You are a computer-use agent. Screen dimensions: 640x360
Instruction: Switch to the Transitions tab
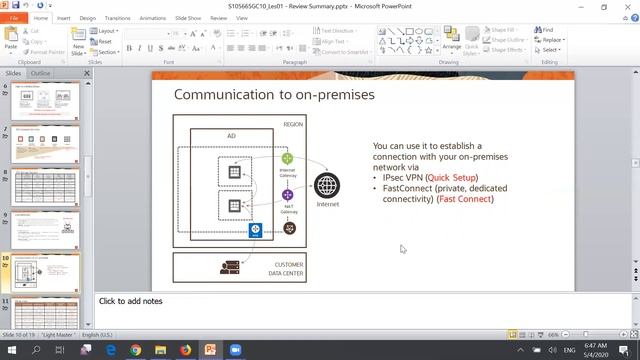tap(118, 18)
